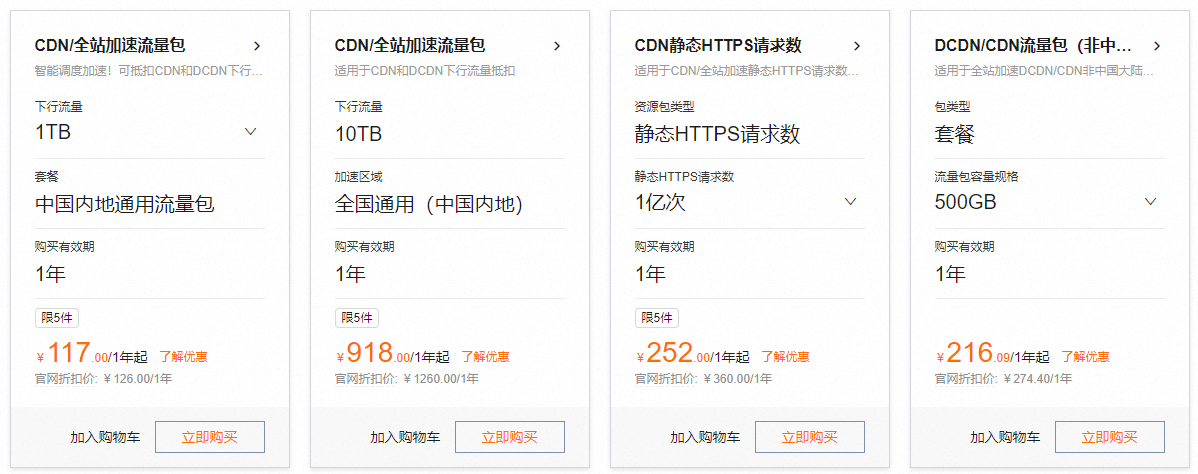
Task: Expand the 1亿次 静态HTTPS请求数 dropdown
Action: [750, 202]
